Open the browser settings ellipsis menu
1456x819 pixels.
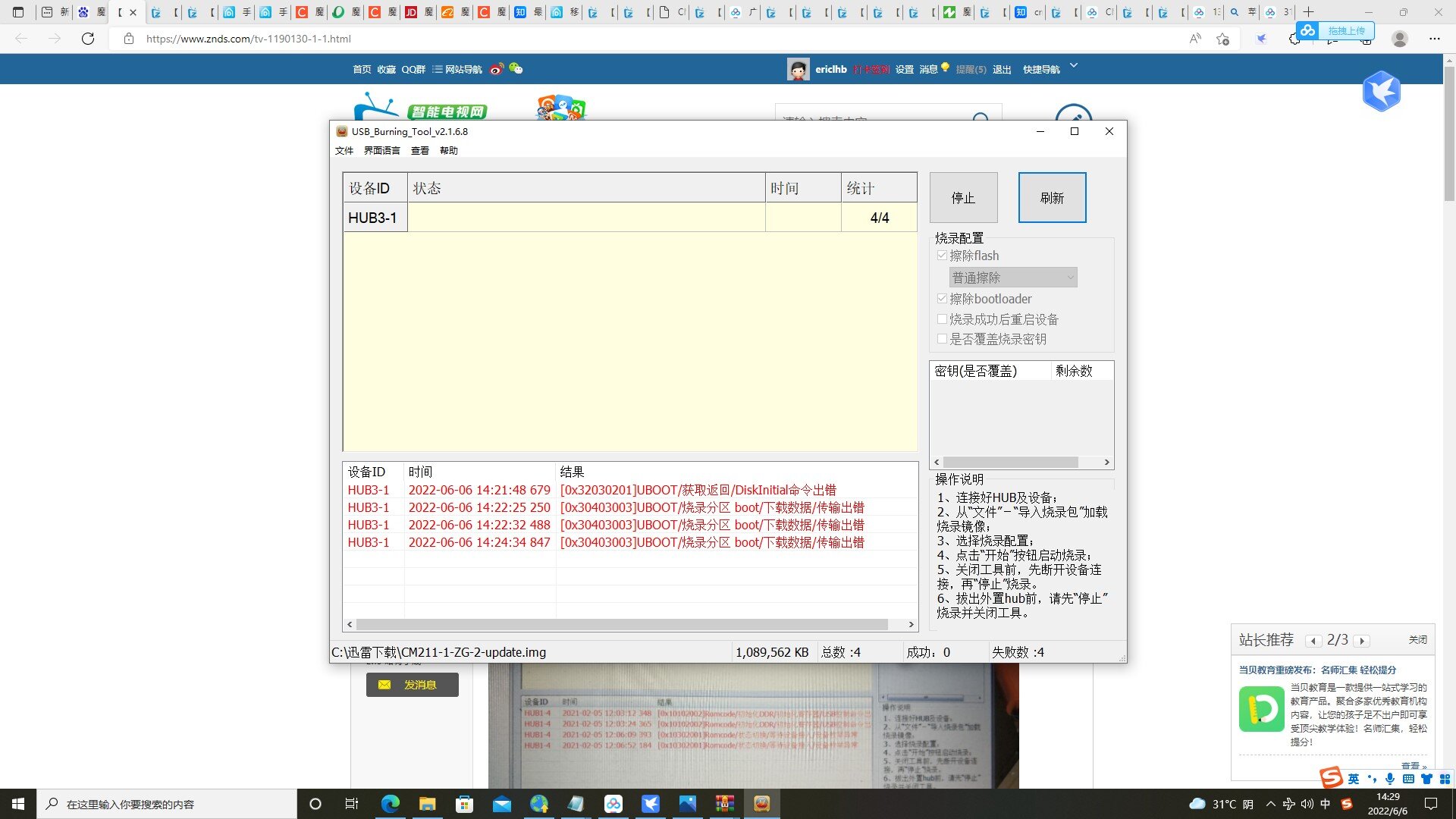coord(1434,39)
